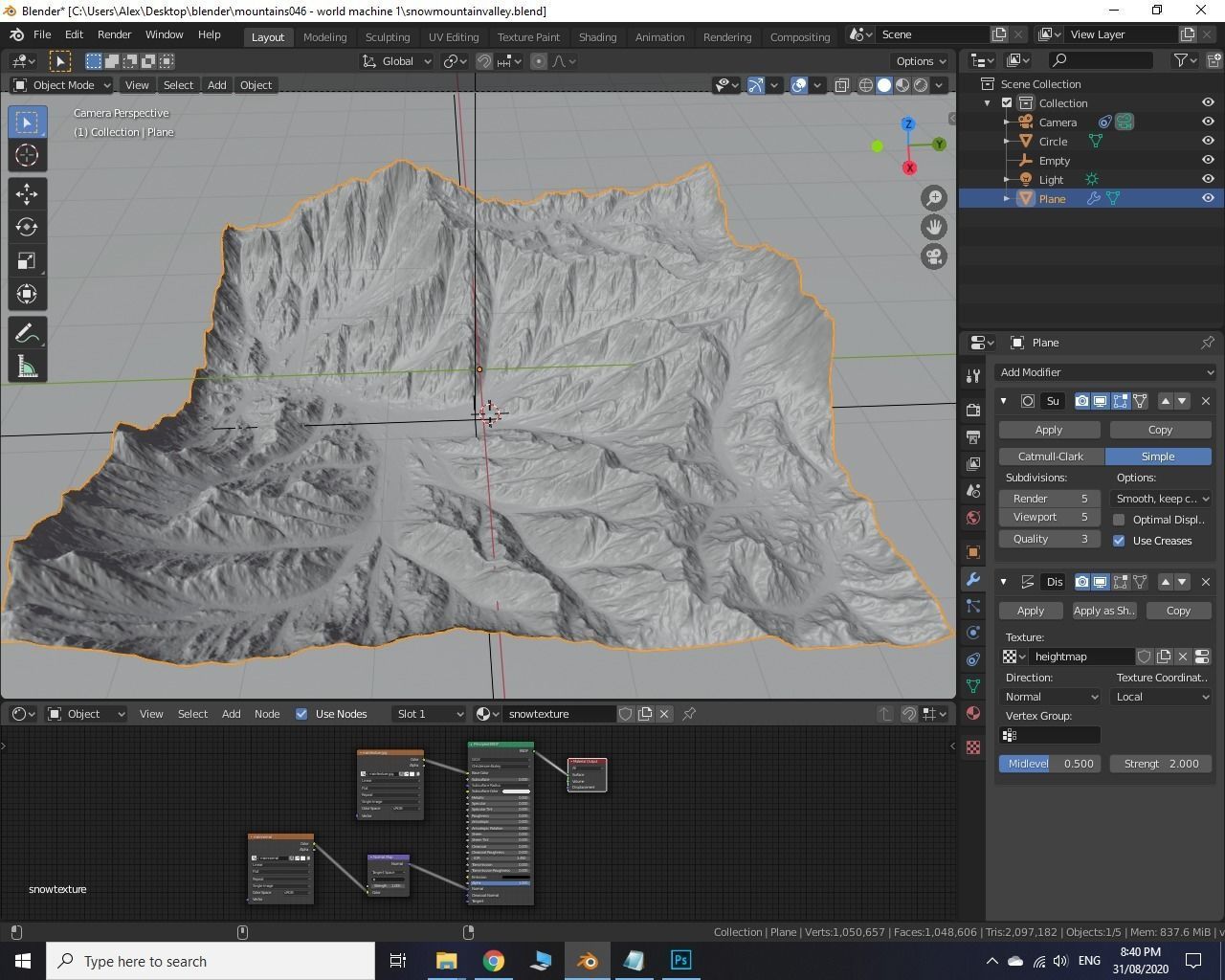Hide the Camera in outliner
The height and width of the screenshot is (980, 1225).
click(1208, 122)
